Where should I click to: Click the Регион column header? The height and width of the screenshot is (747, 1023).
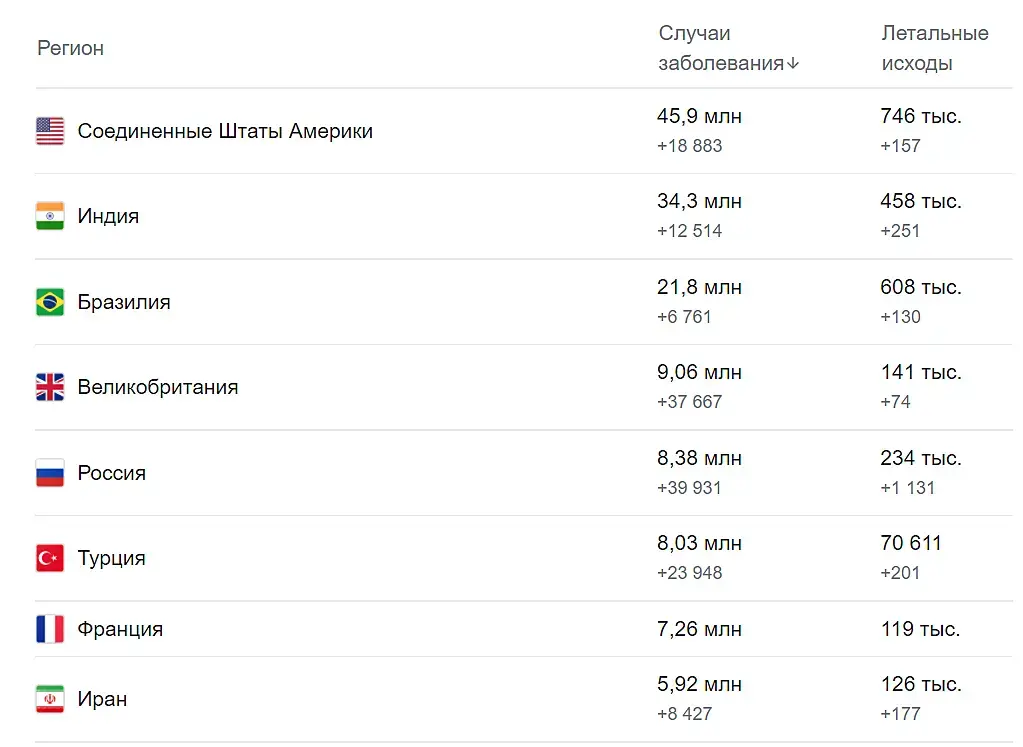70,48
